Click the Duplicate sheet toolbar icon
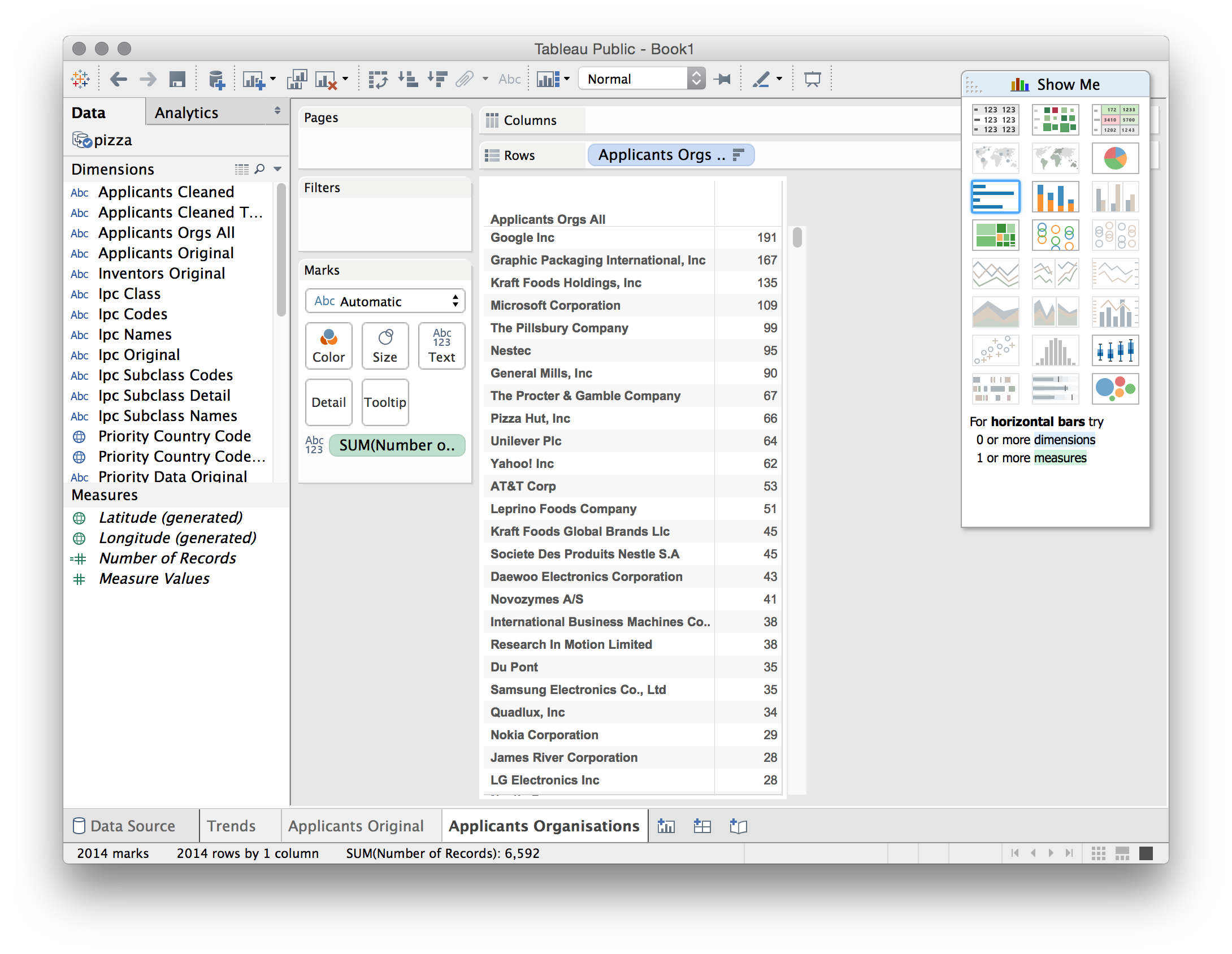This screenshot has width=1232, height=954. pos(297,80)
